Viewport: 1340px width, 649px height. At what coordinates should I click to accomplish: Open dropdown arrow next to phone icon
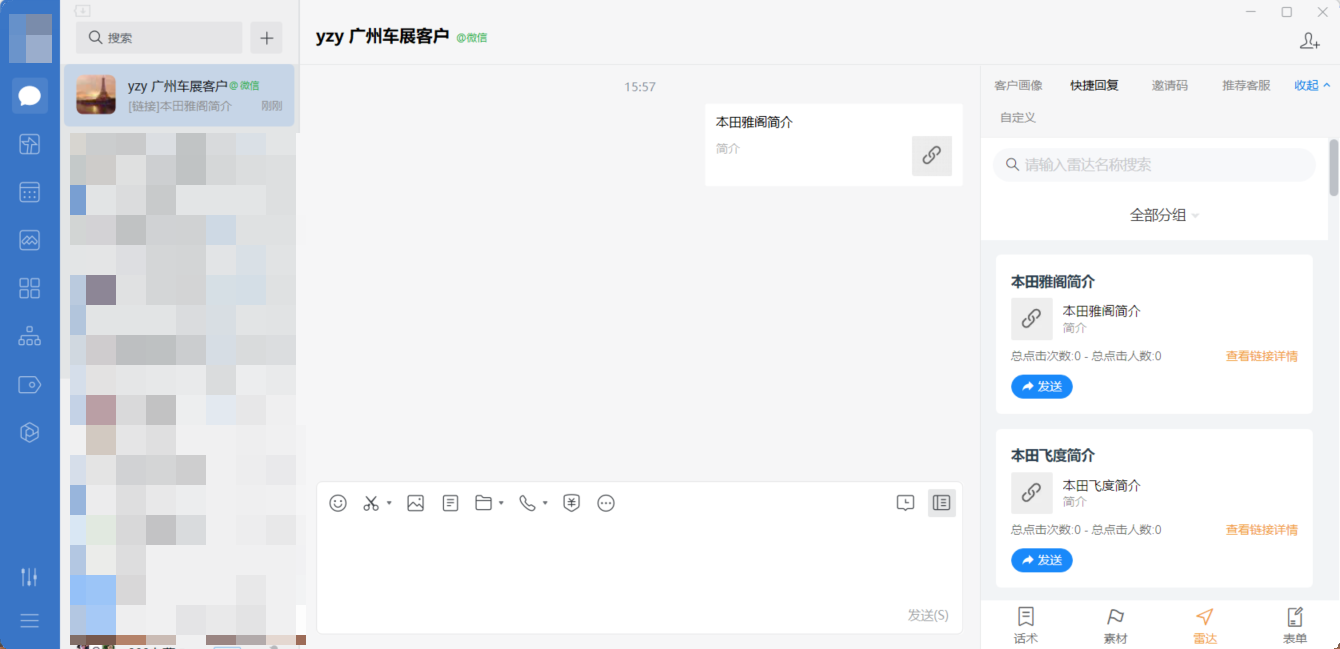[x=545, y=503]
